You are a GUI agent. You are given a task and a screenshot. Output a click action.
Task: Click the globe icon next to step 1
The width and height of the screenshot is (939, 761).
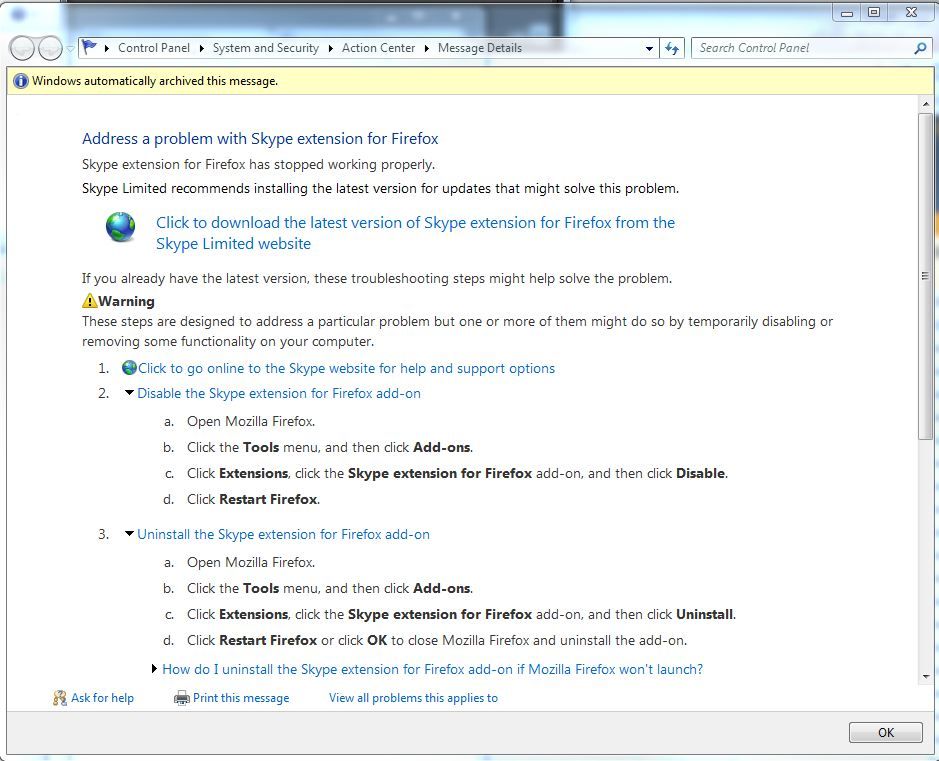(128, 367)
